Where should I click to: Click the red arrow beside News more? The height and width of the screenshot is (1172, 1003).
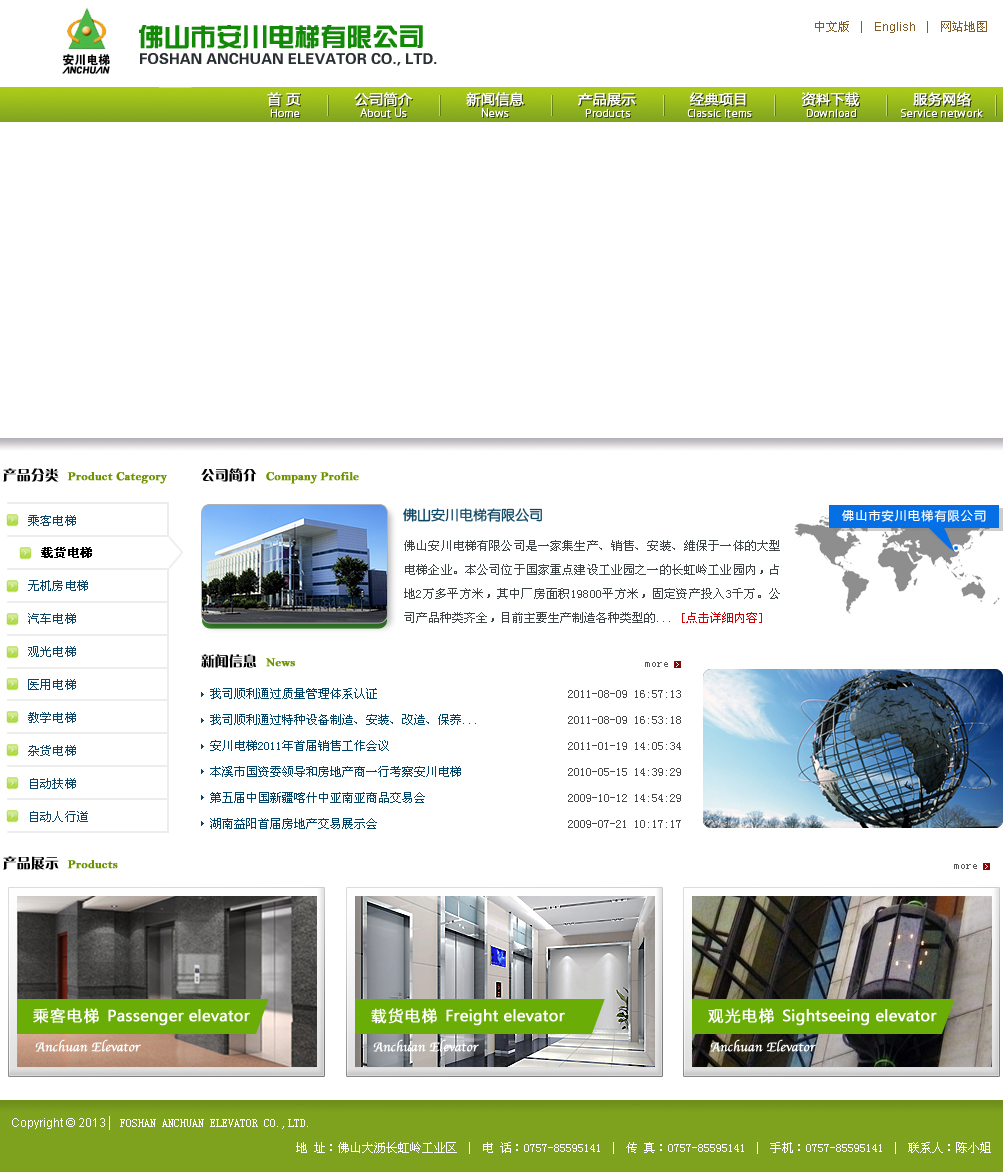coord(677,664)
